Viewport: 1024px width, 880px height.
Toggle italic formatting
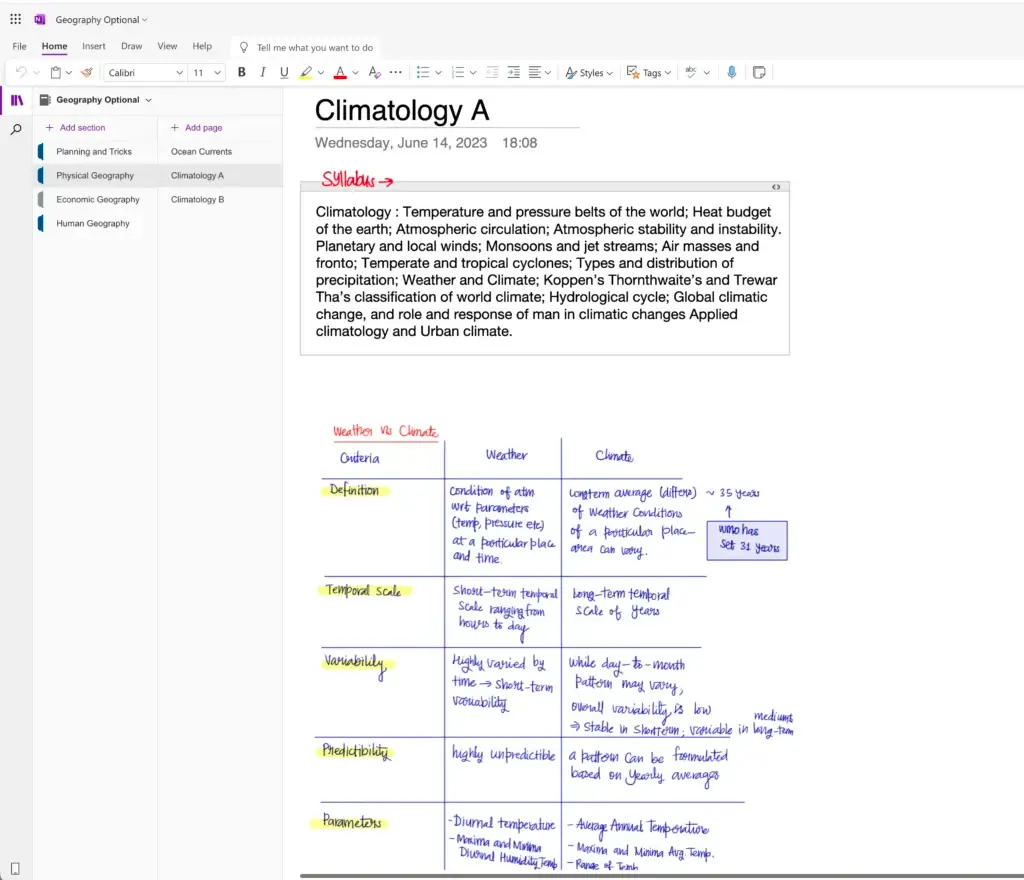[x=261, y=72]
